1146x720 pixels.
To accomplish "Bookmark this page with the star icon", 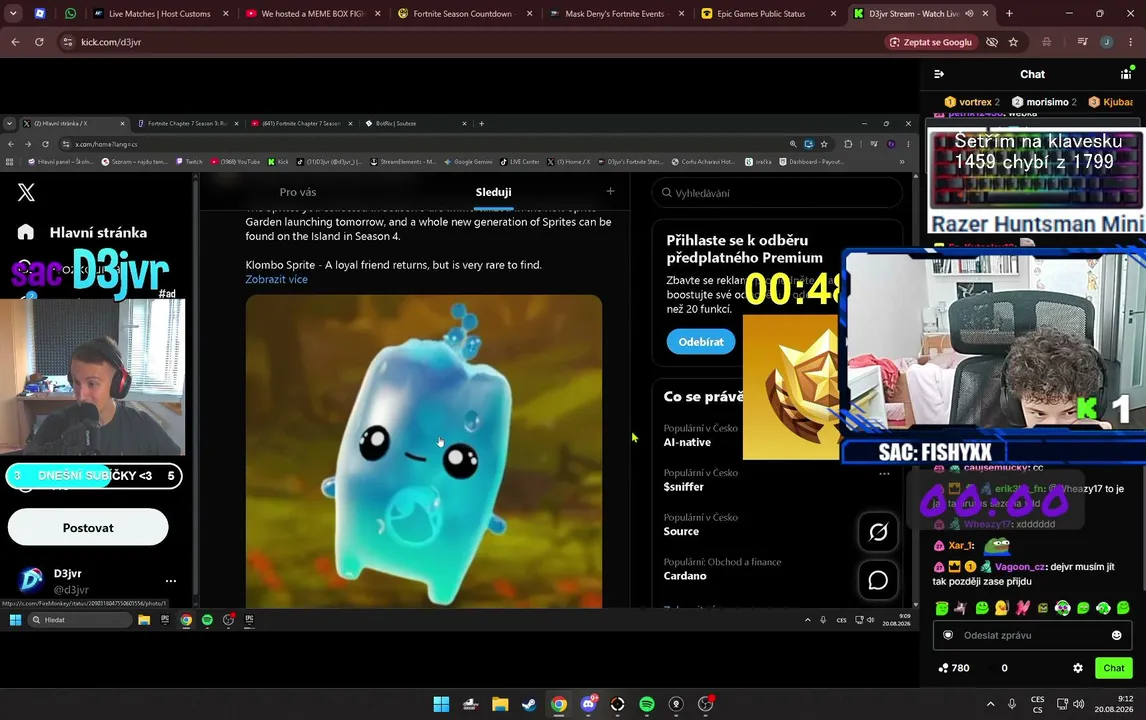I will (x=1013, y=42).
